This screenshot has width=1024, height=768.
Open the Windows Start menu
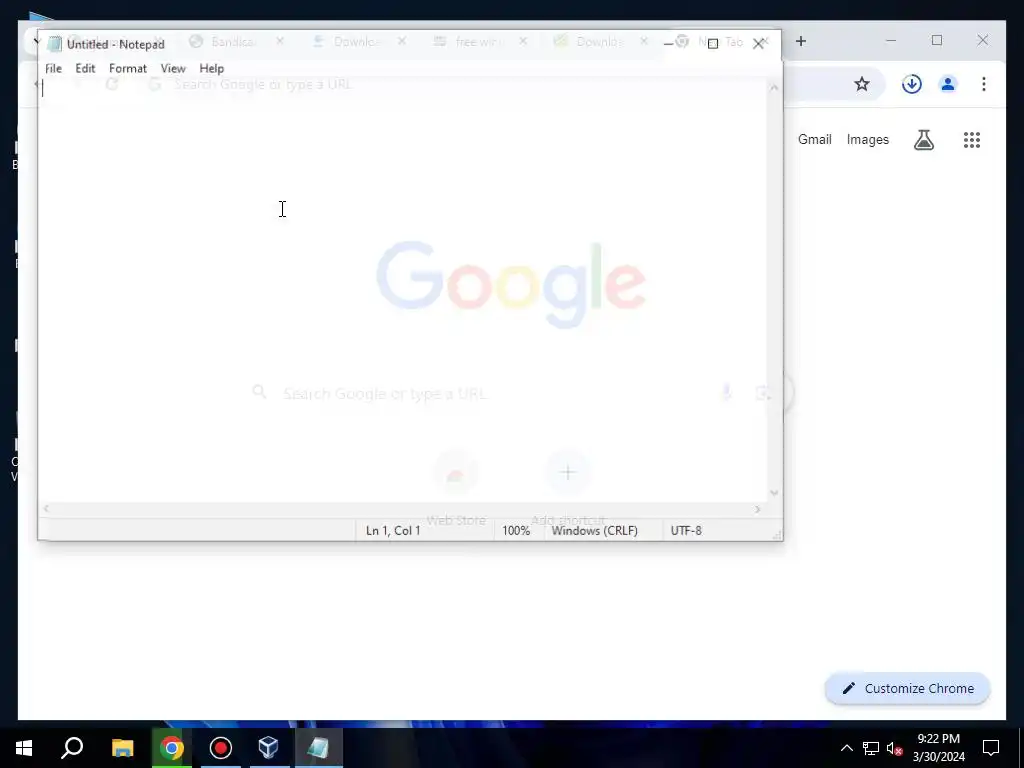pyautogui.click(x=24, y=748)
